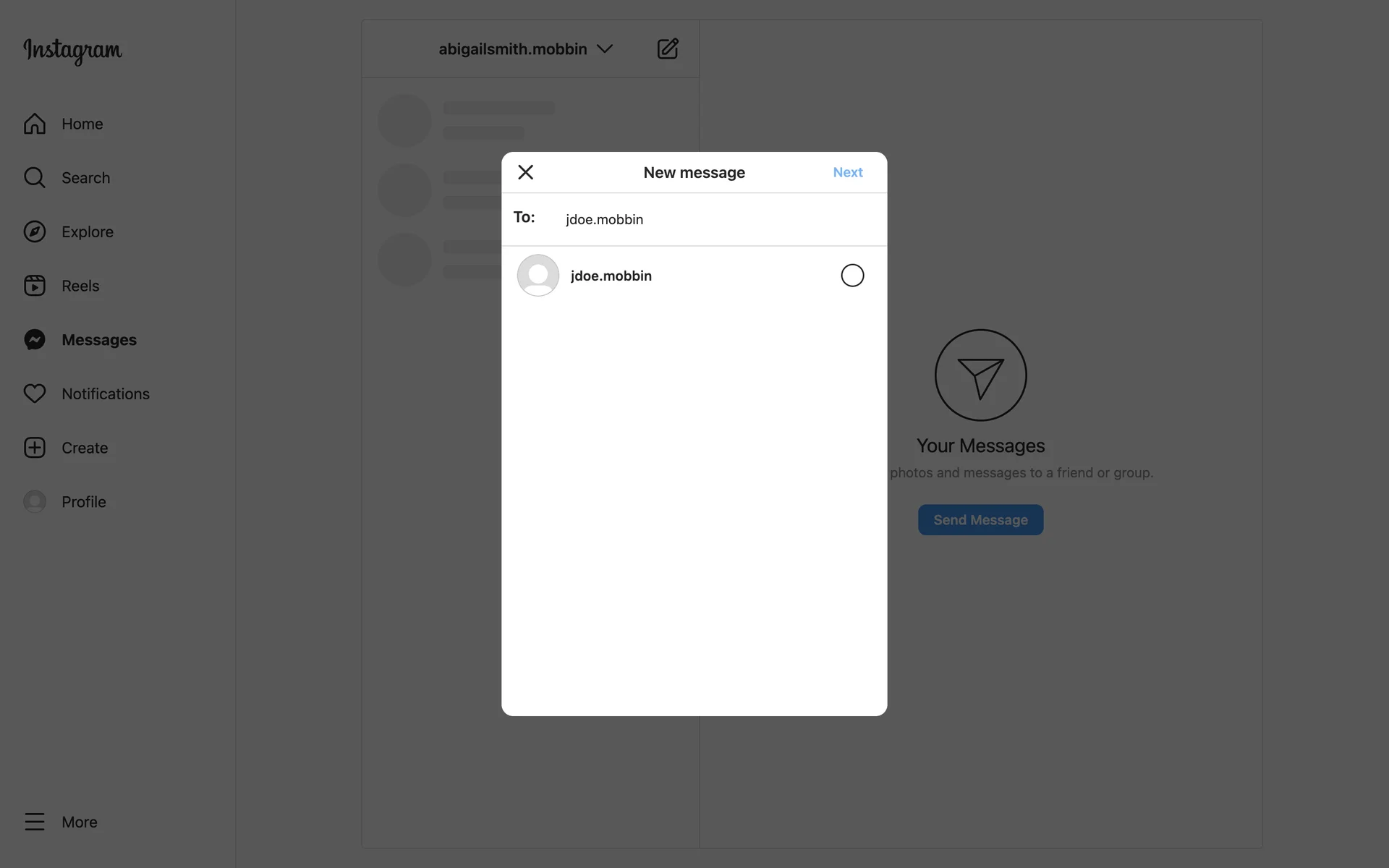The image size is (1389, 868).
Task: Click the Home house icon
Action: pos(35,124)
